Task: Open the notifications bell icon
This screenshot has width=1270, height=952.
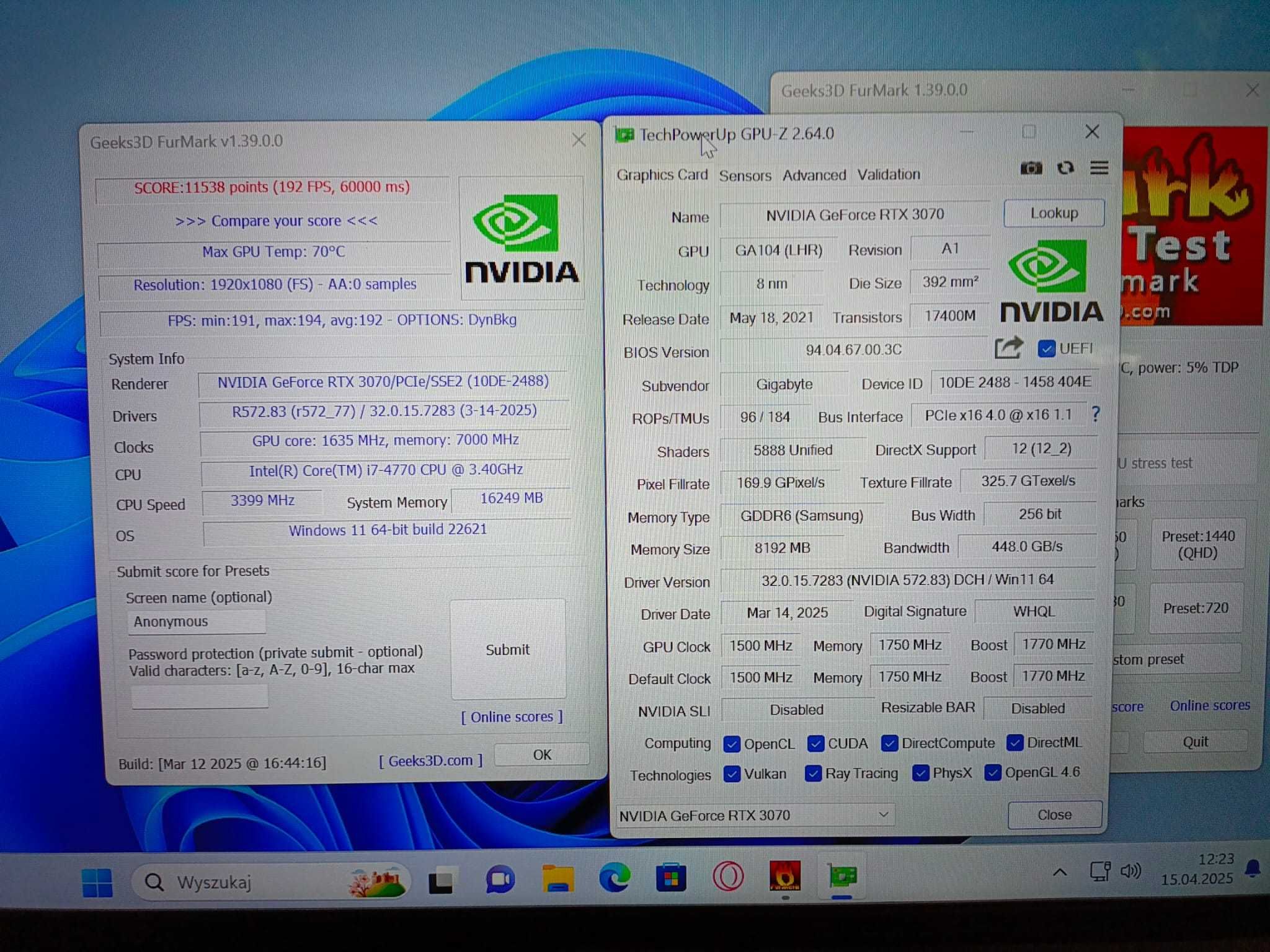Action: (x=1253, y=869)
